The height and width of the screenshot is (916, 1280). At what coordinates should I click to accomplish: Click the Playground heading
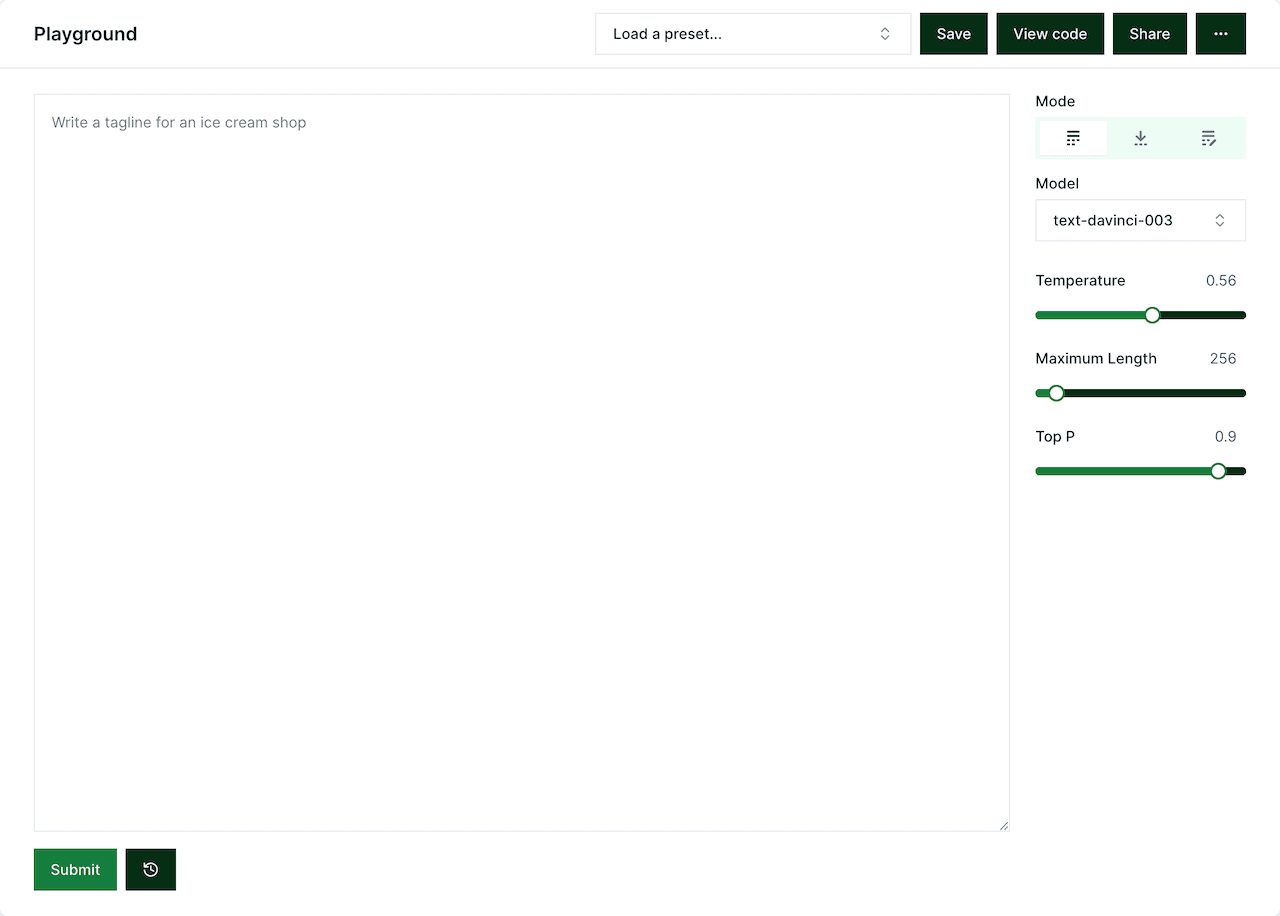coord(85,33)
